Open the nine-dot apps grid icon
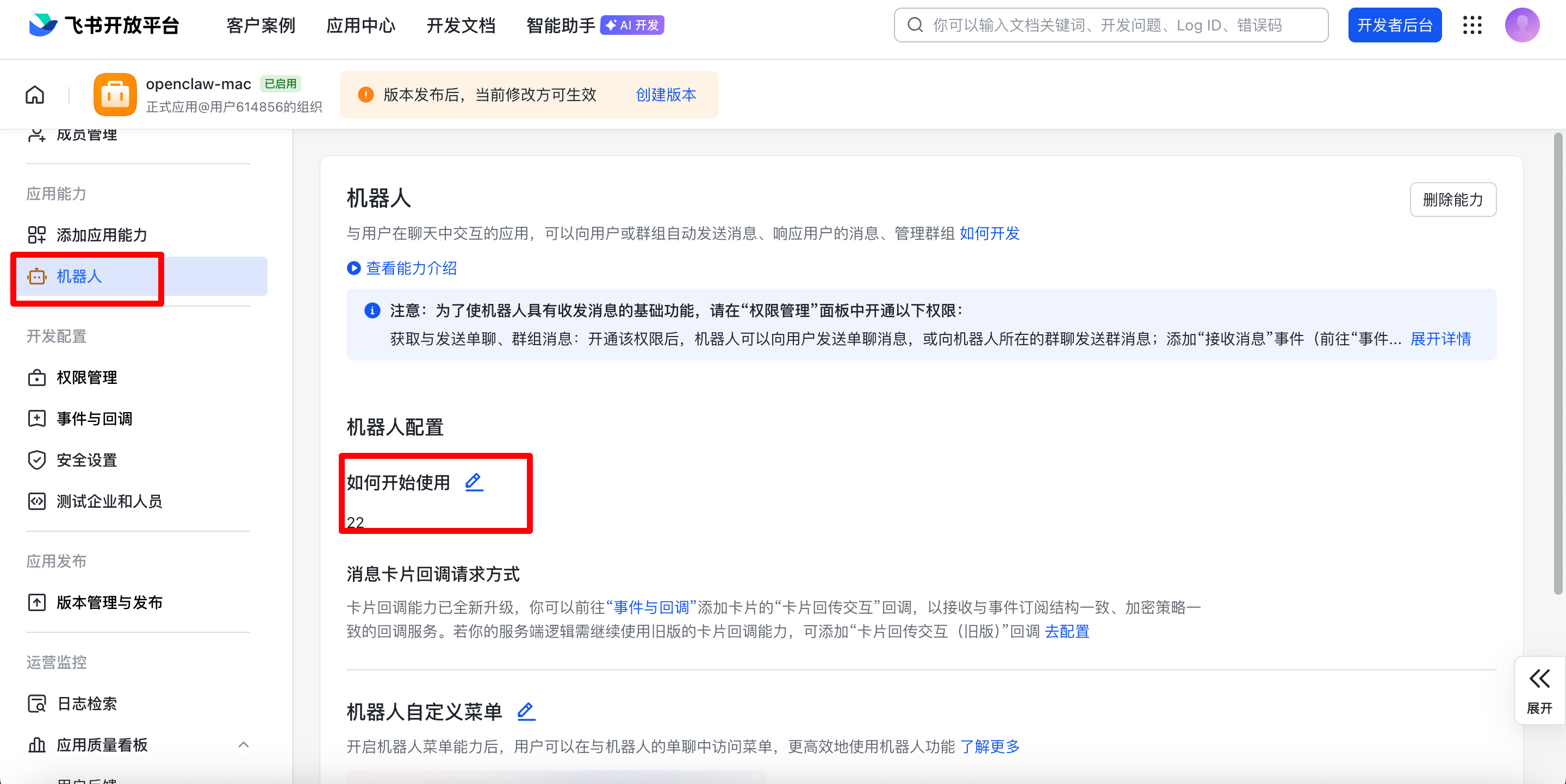1566x784 pixels. (1472, 25)
